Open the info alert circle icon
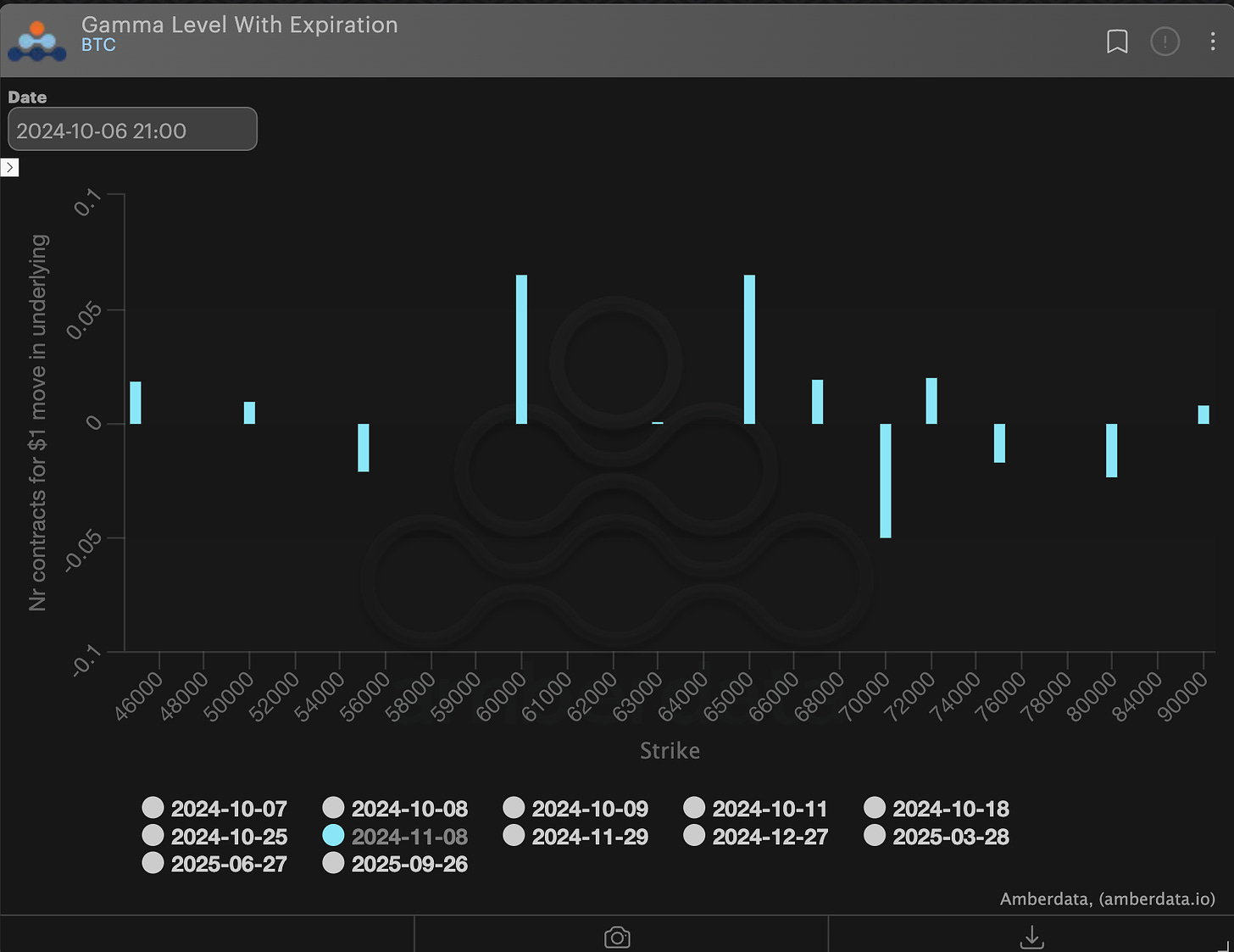The width and height of the screenshot is (1234, 952). click(1165, 41)
